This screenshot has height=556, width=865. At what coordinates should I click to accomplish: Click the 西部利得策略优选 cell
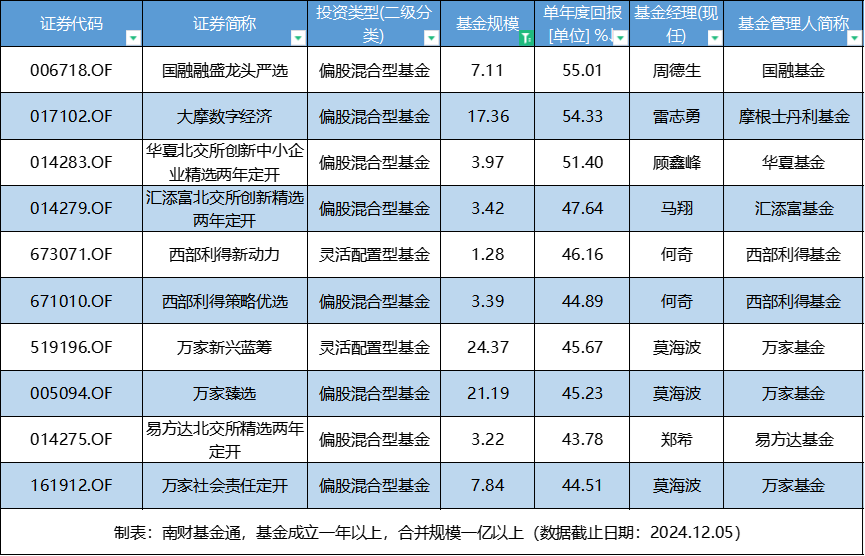[x=224, y=301]
